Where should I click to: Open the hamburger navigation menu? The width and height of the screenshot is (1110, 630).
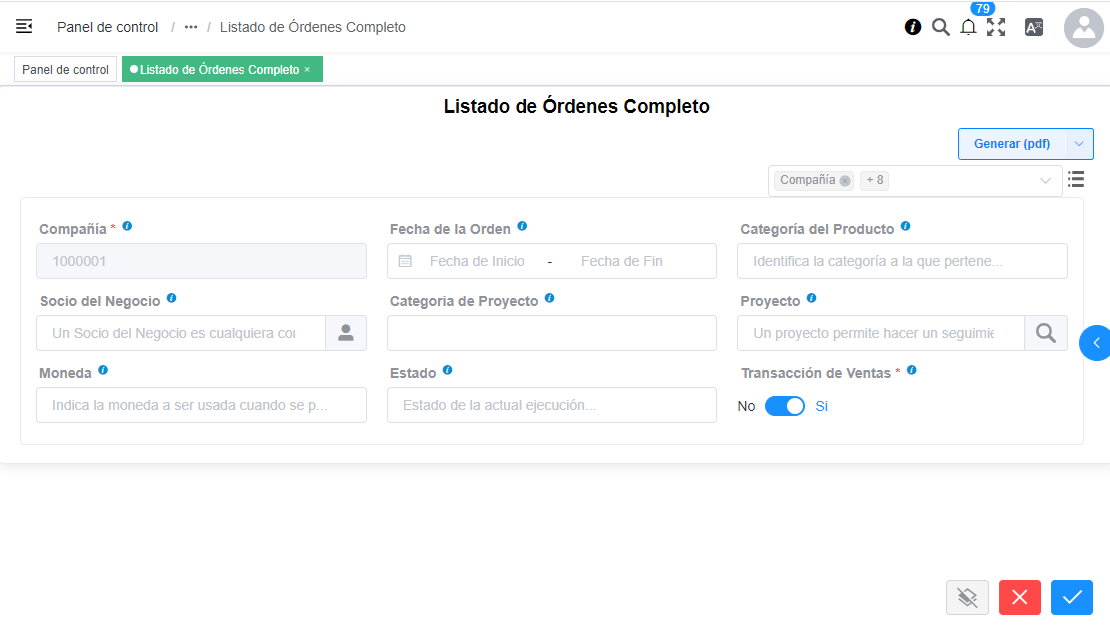23,26
